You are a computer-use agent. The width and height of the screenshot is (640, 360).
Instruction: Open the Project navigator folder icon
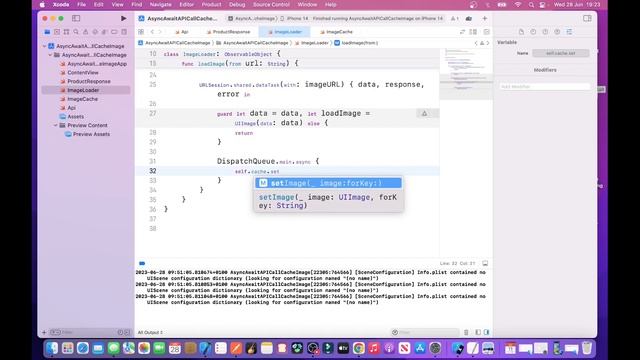coord(47,32)
